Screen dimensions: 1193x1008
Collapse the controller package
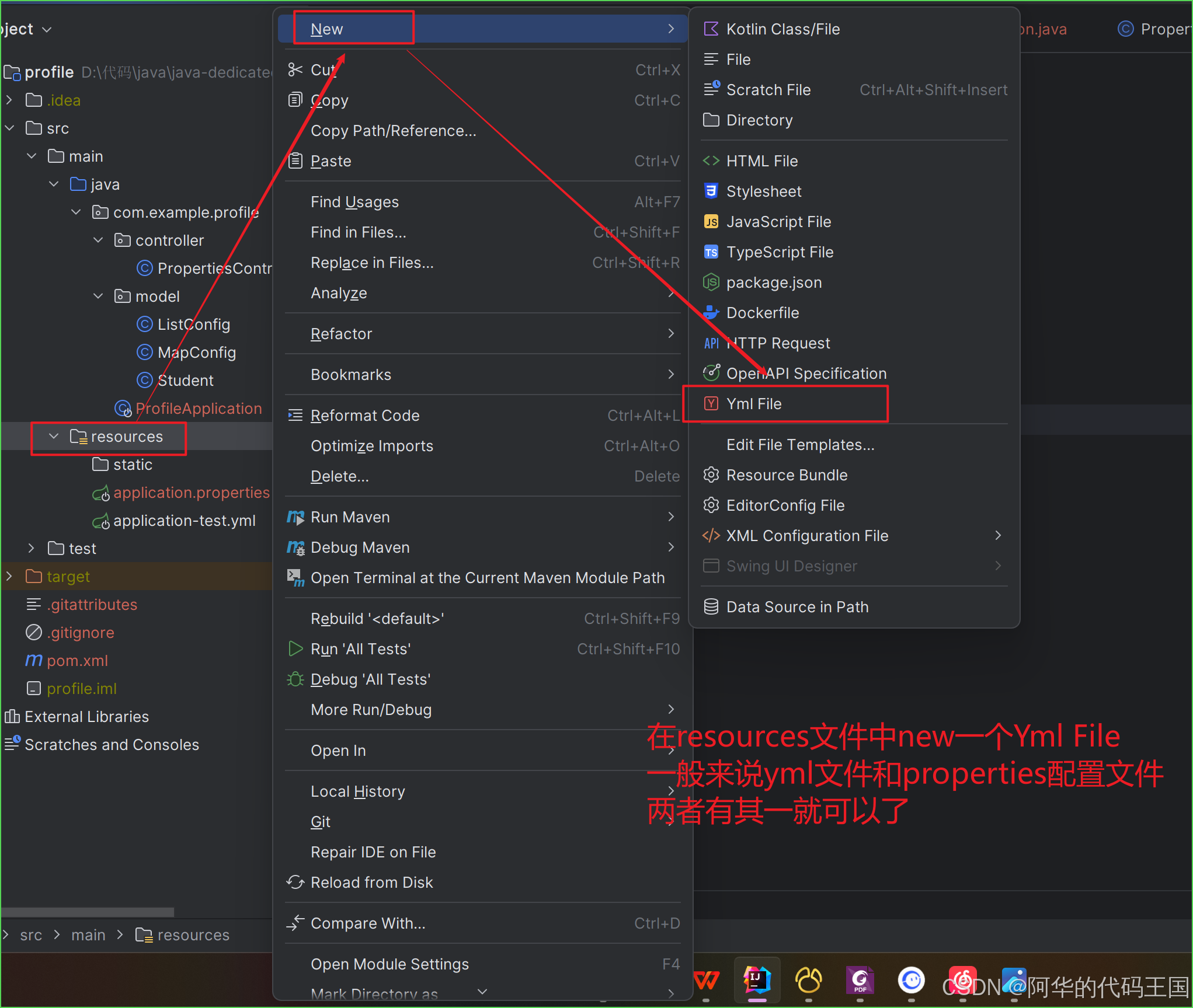pyautogui.click(x=98, y=240)
